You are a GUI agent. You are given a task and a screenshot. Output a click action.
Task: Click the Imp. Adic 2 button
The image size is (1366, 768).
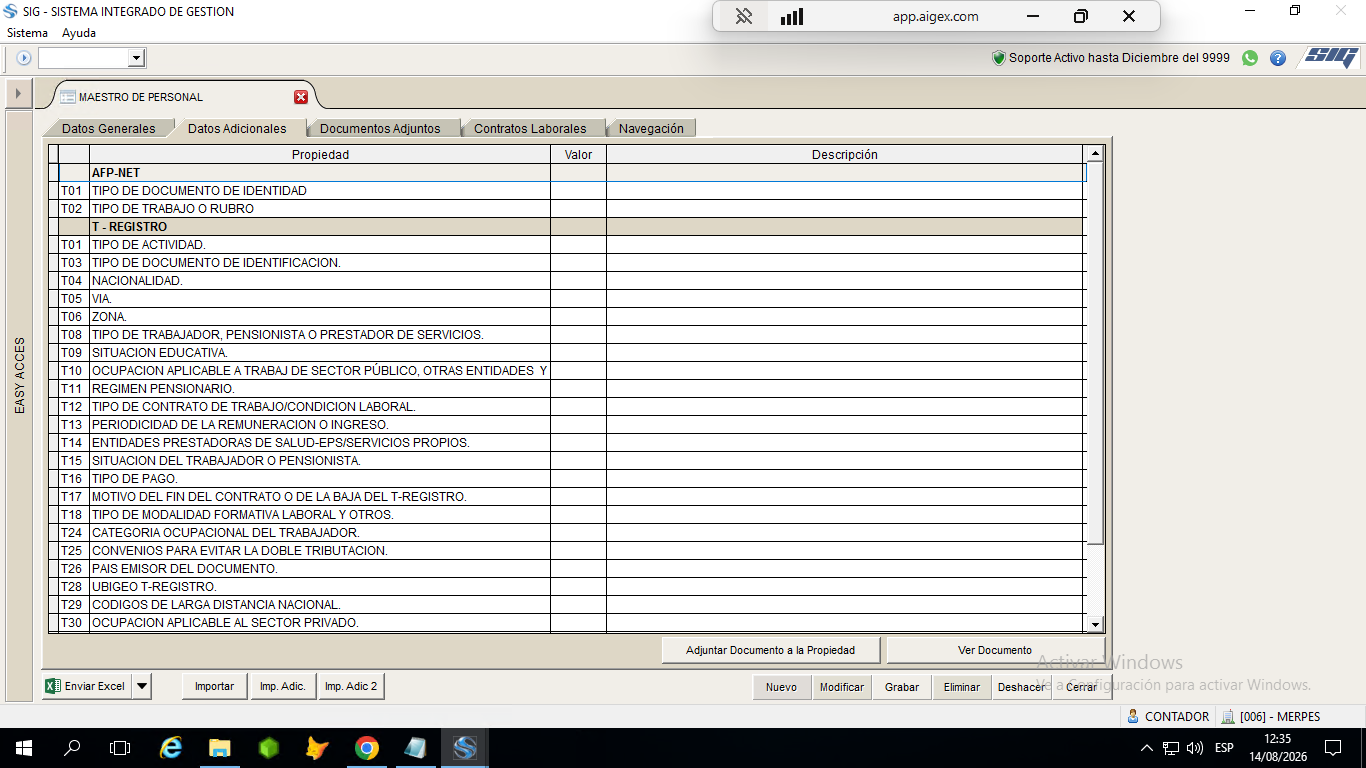[351, 686]
